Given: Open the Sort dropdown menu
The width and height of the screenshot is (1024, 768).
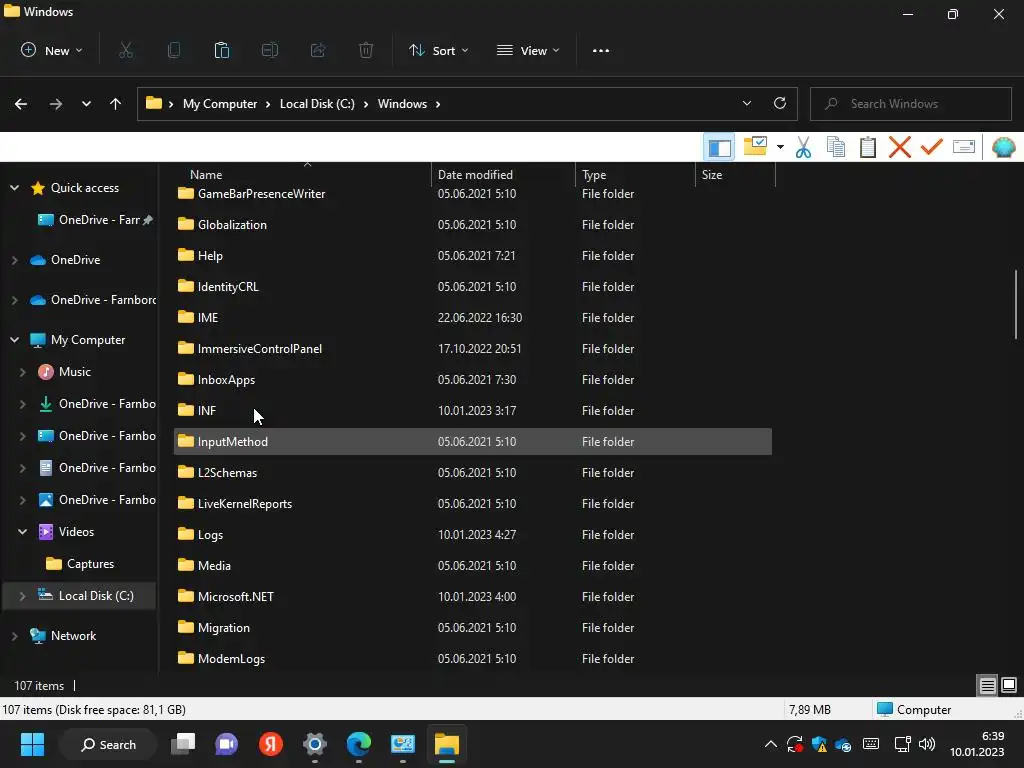Looking at the screenshot, I should pyautogui.click(x=439, y=50).
